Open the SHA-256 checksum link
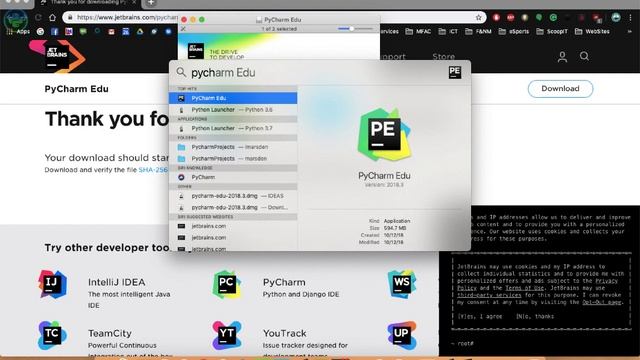Viewport: 640px width, 360px height. click(x=153, y=170)
